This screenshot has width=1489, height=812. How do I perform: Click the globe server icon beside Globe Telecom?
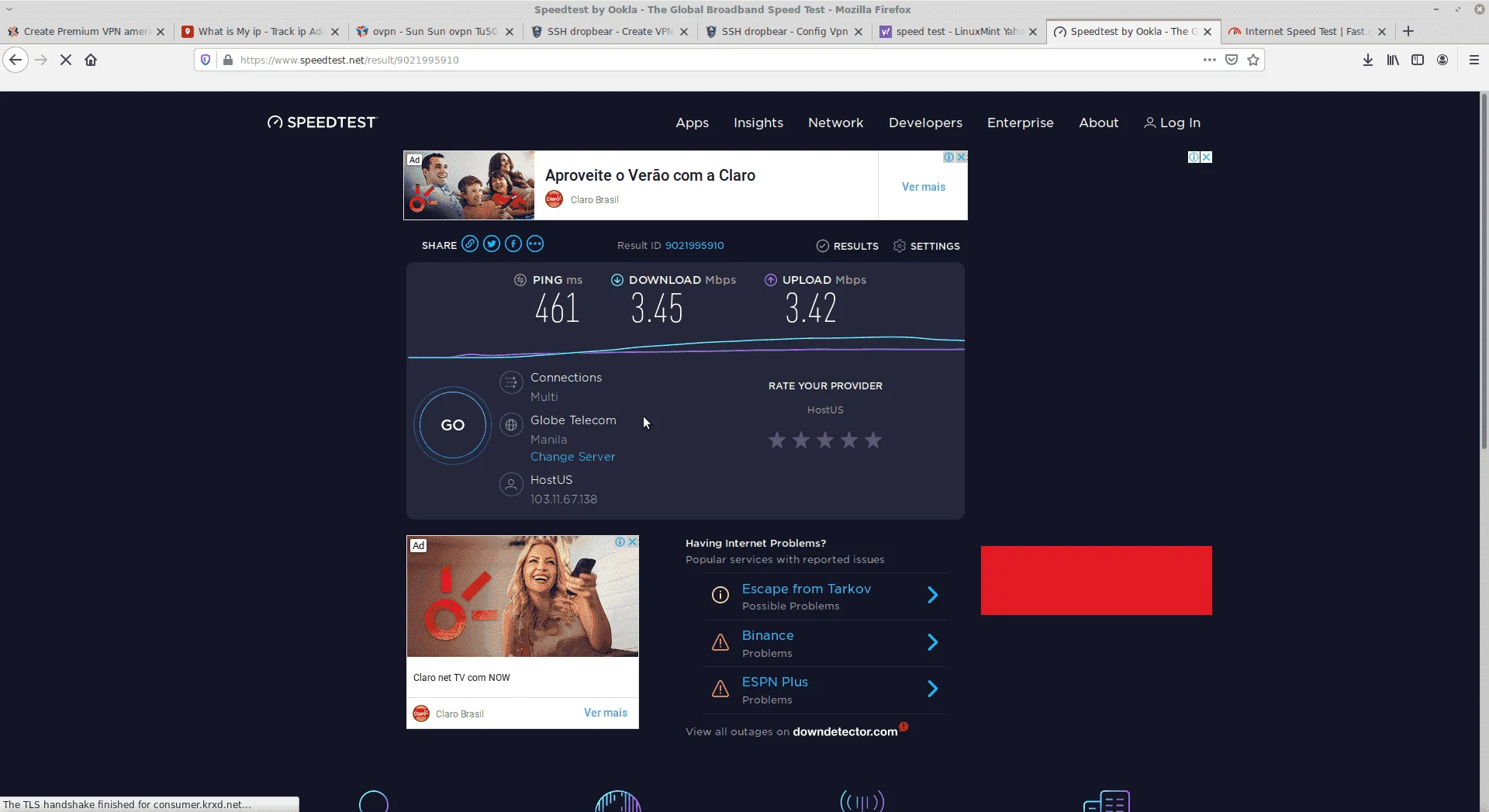(511, 425)
